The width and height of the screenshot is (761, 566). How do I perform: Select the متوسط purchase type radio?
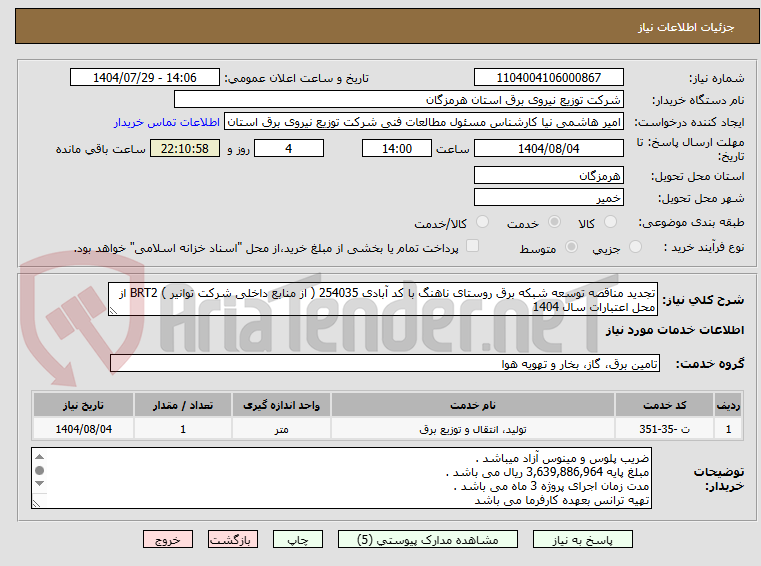coord(571,247)
